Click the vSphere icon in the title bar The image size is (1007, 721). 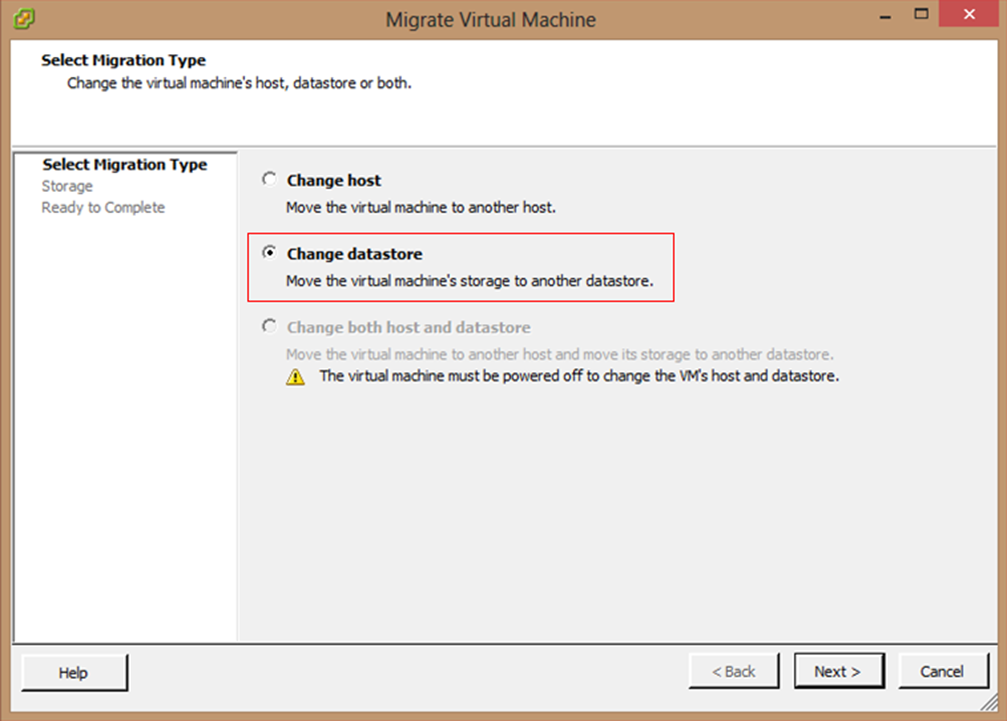tap(26, 19)
